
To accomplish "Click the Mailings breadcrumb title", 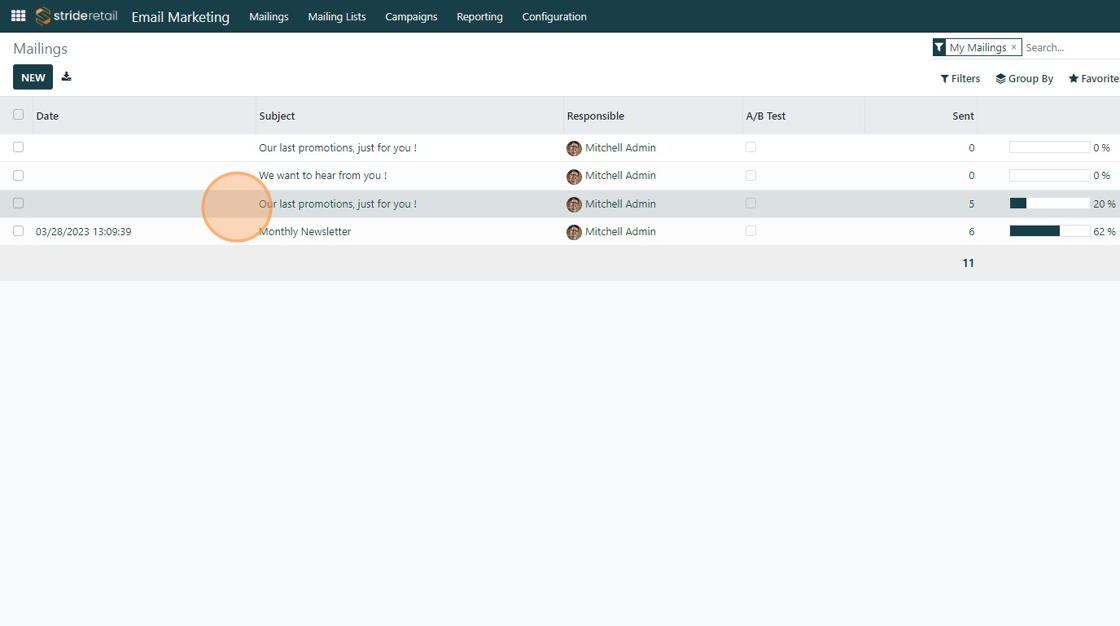I will (x=40, y=49).
